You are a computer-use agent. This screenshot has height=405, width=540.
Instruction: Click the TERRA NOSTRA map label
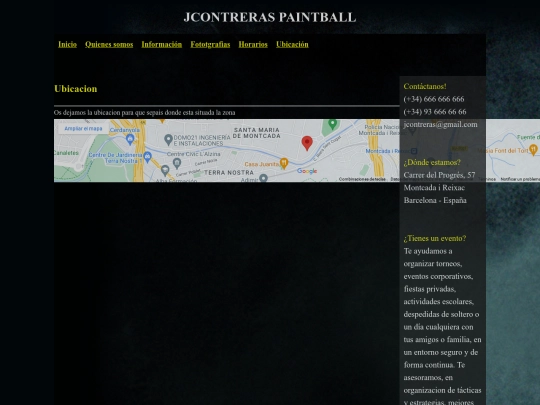click(x=229, y=173)
